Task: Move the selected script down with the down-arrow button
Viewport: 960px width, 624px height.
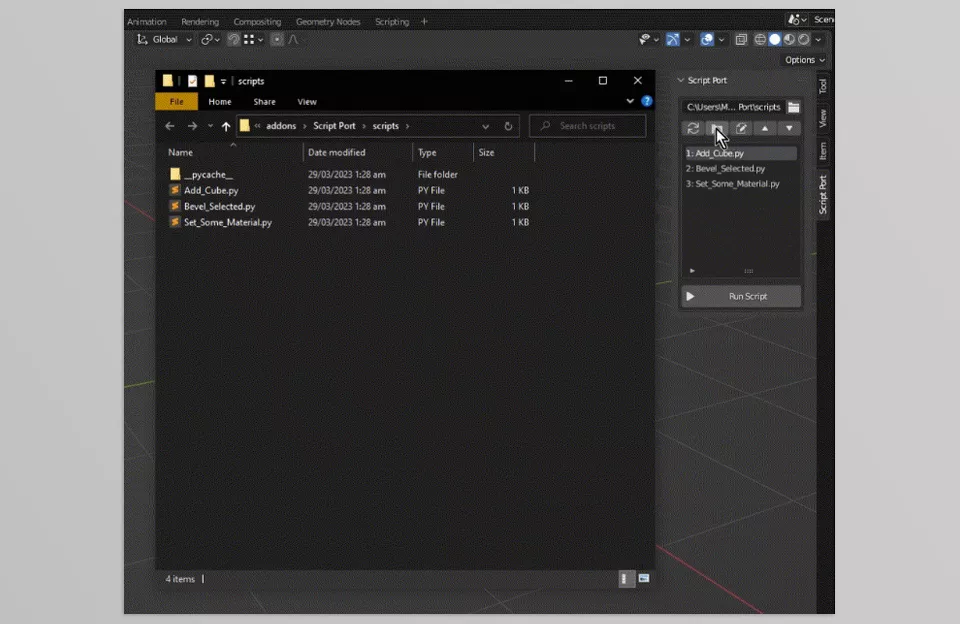Action: [x=789, y=128]
